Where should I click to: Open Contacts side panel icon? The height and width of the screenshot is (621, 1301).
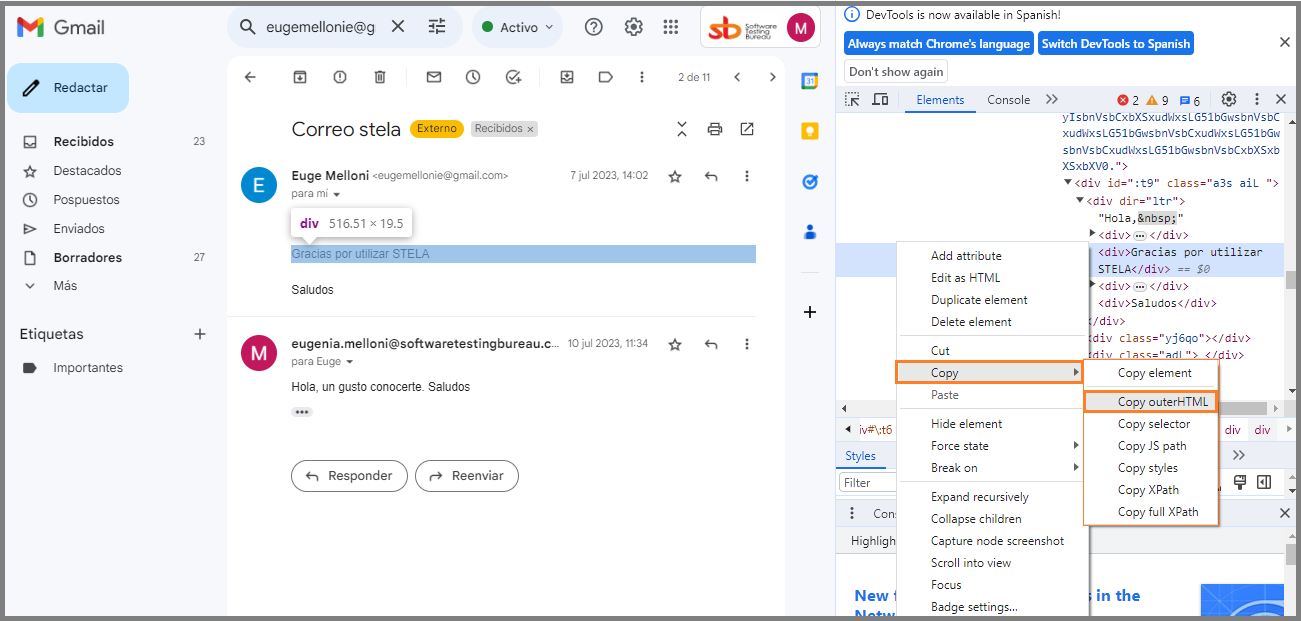coord(810,232)
